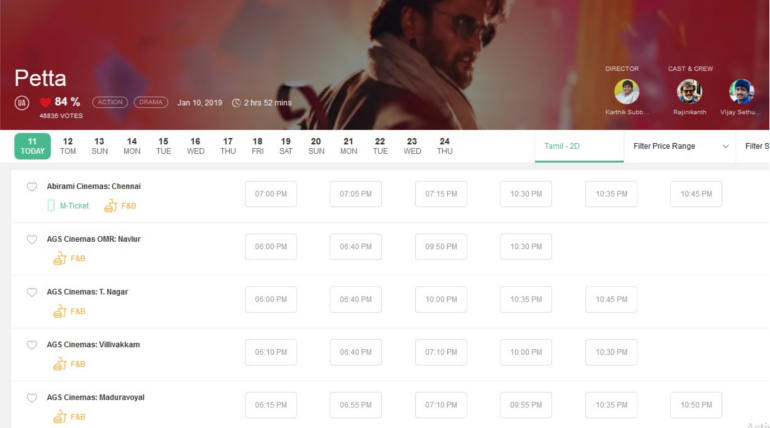Select the 12 TOM date tab
This screenshot has width=770, height=428.
point(68,146)
